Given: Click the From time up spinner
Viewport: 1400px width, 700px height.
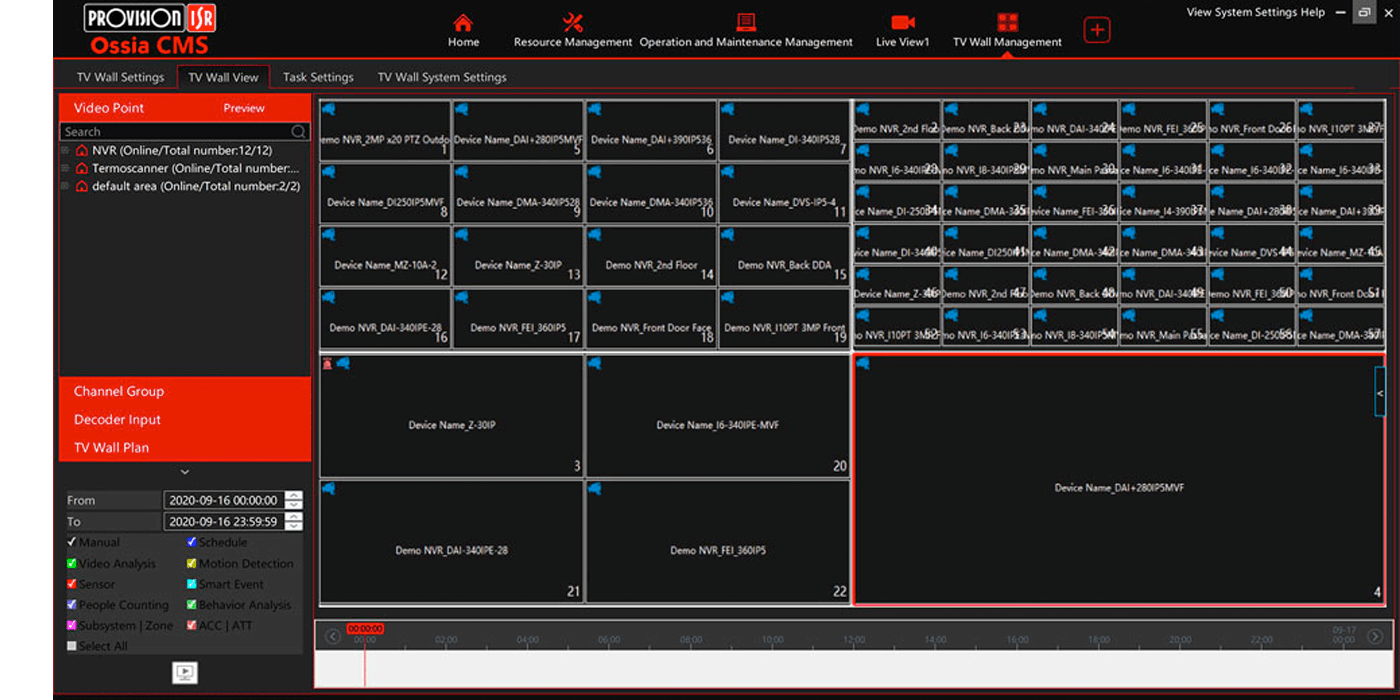Looking at the screenshot, I should (293, 496).
